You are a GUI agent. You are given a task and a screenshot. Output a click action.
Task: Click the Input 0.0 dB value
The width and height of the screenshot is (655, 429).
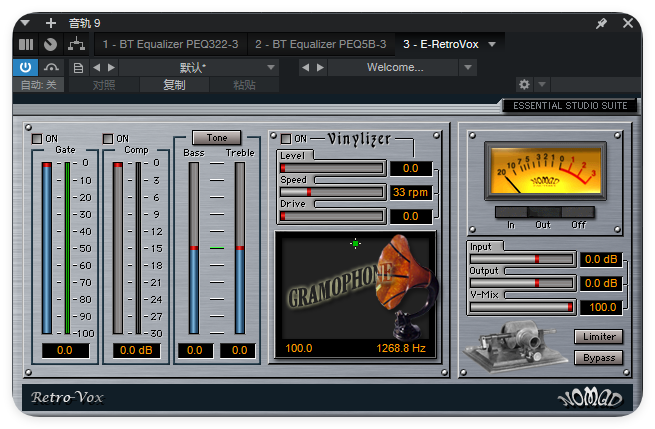(x=601, y=259)
